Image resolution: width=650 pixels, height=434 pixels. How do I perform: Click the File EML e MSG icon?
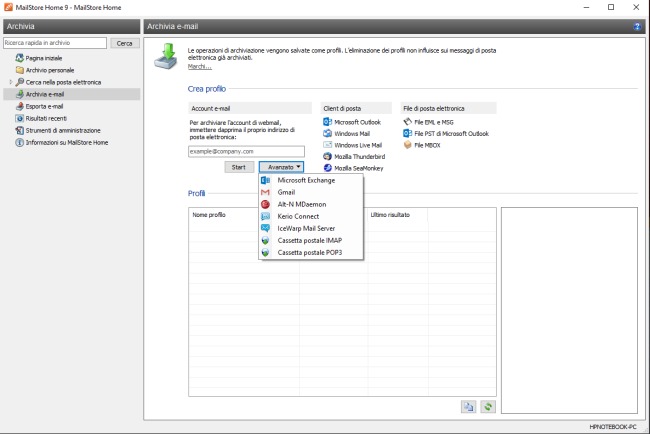(407, 122)
